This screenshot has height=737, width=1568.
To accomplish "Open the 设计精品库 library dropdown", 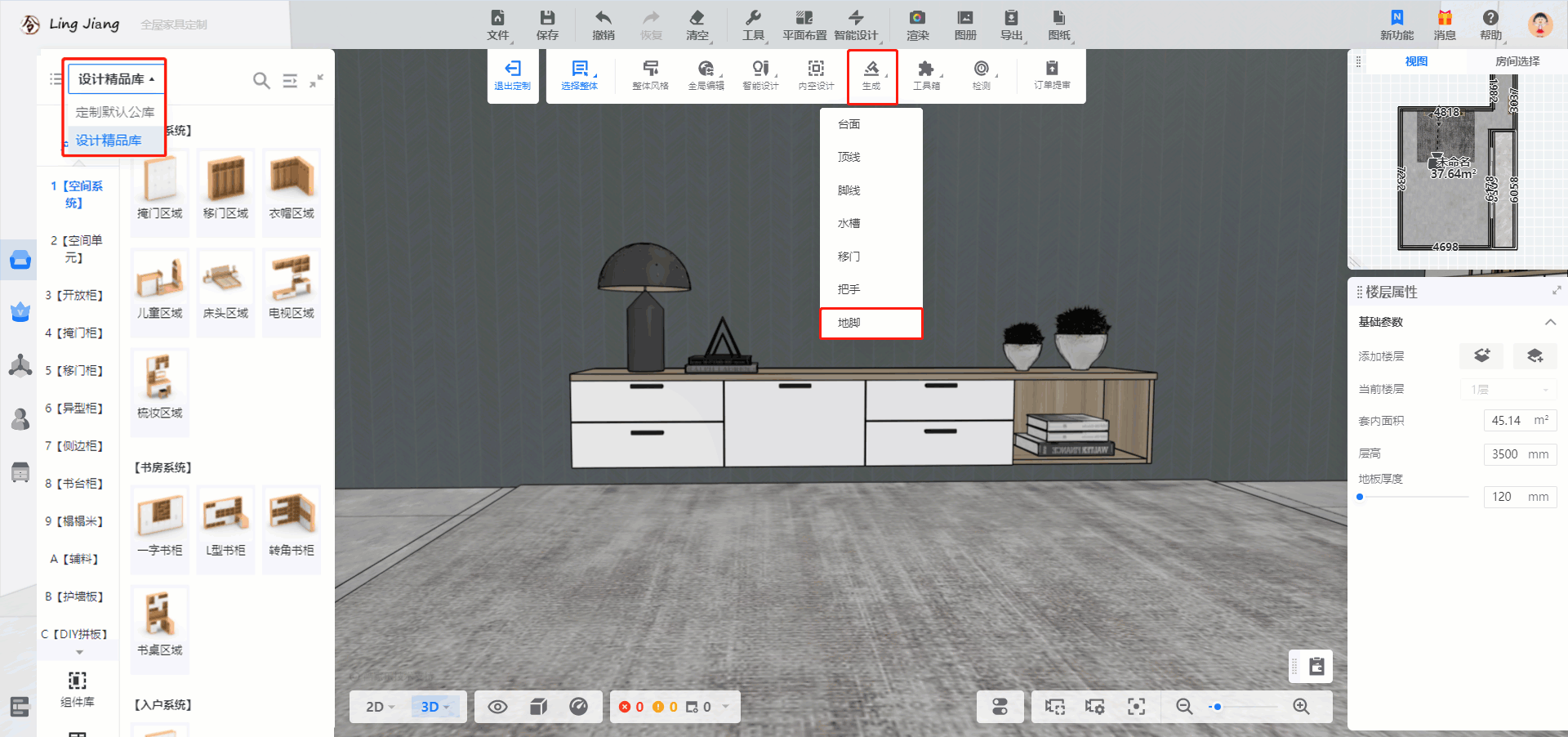I will 115,79.
